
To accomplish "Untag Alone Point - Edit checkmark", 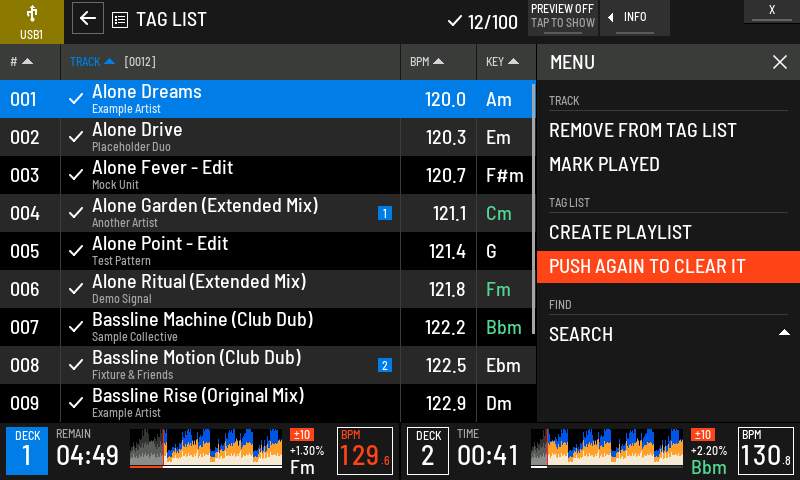I will point(76,251).
